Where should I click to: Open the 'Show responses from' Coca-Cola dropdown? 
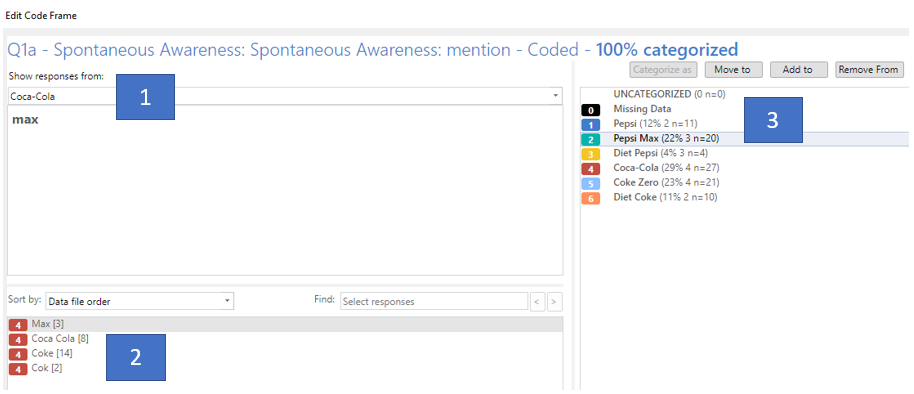(x=285, y=96)
